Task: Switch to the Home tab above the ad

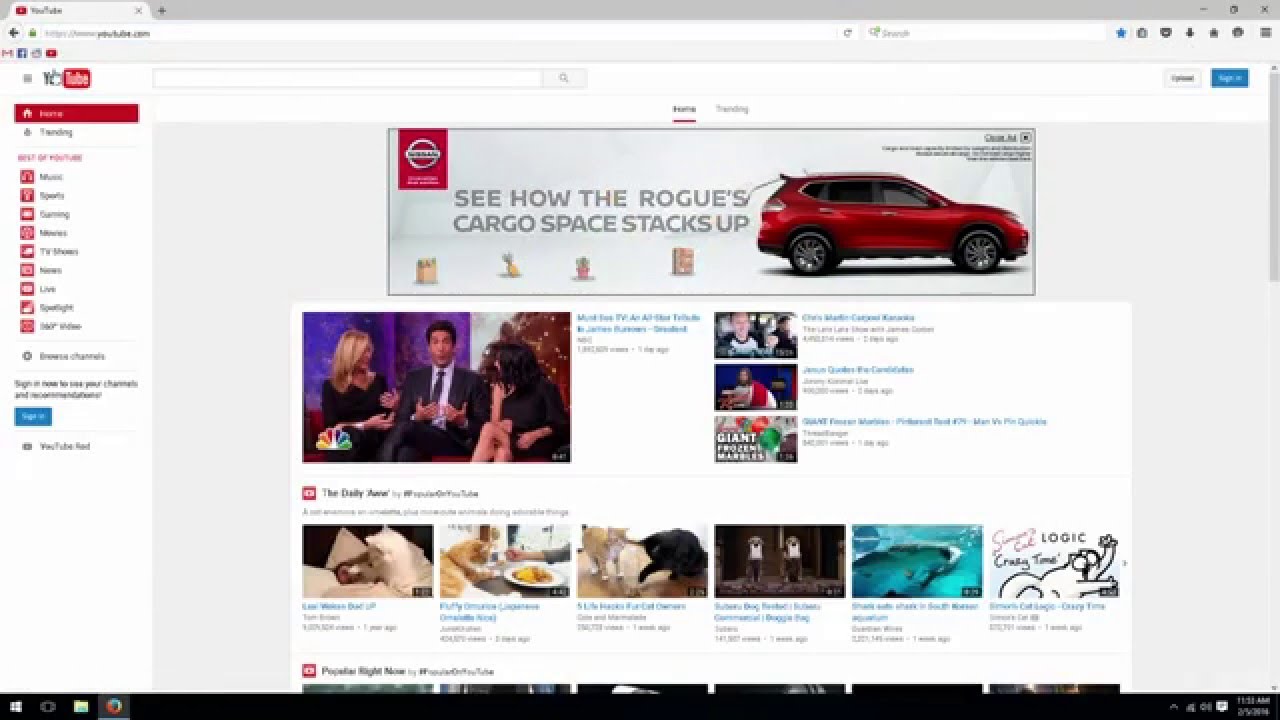Action: (684, 109)
